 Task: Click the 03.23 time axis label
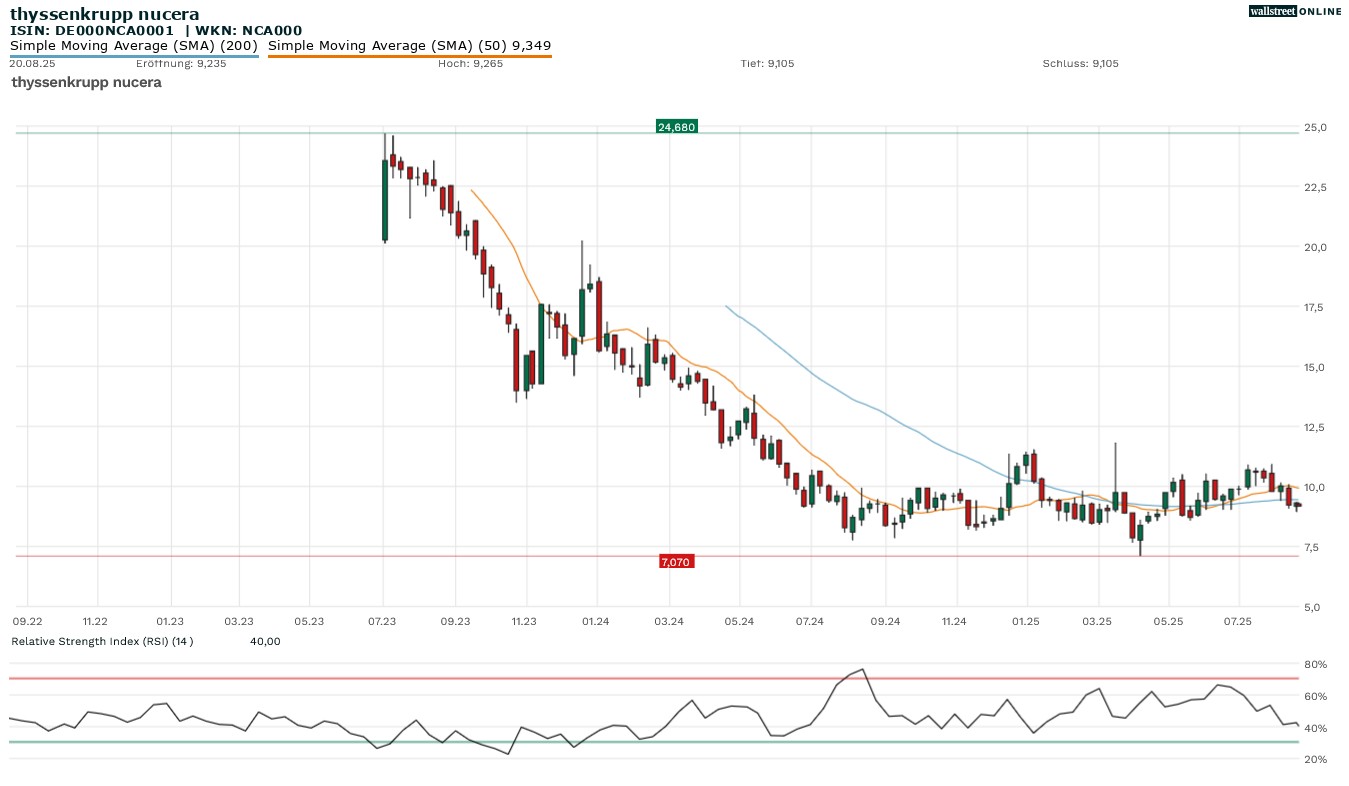239,621
